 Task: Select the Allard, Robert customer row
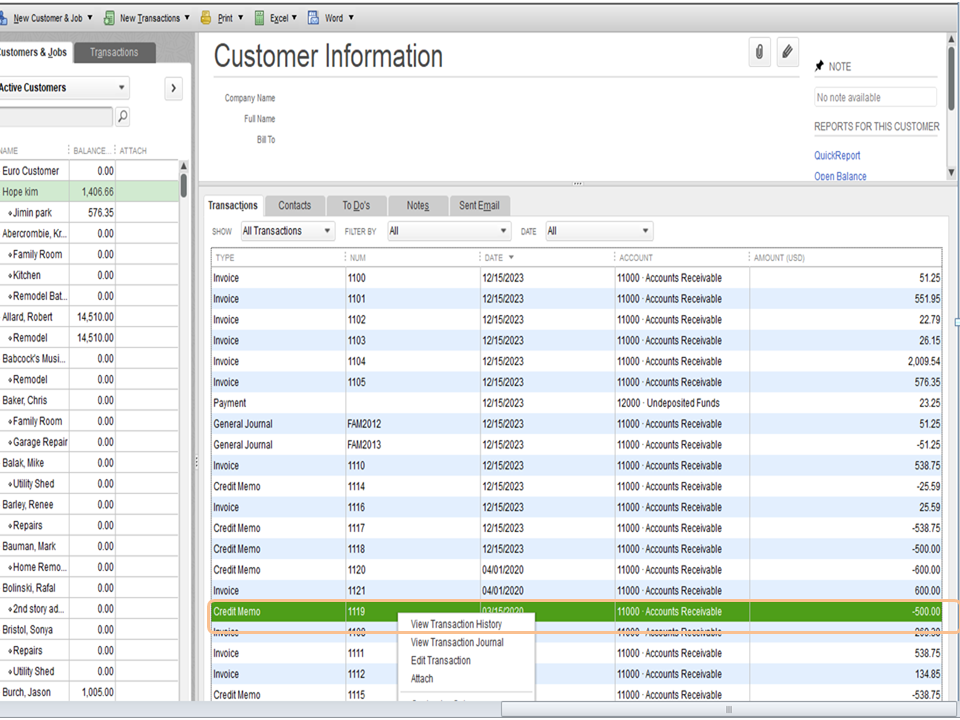[28, 317]
